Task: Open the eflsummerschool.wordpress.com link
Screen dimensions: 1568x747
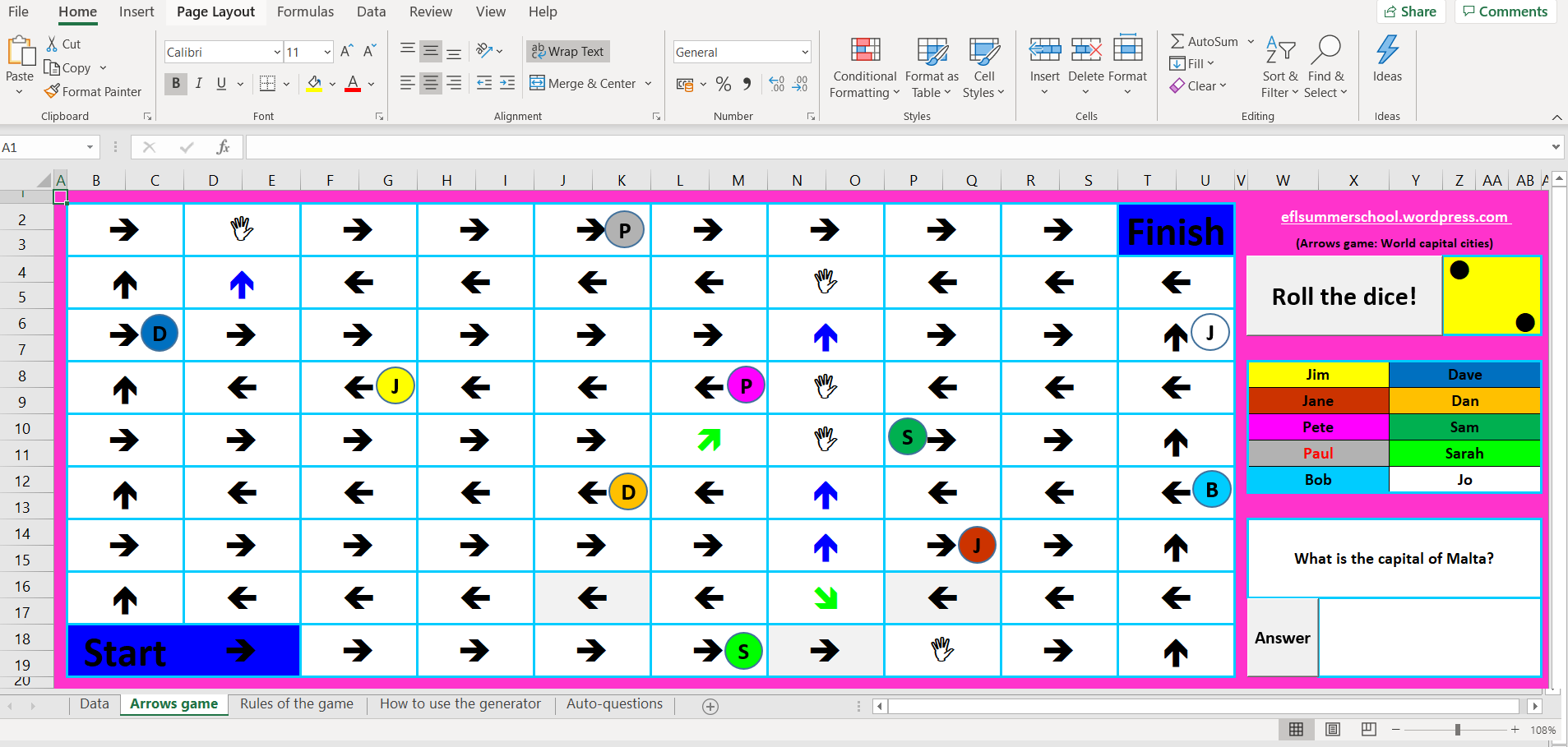Action: (x=1394, y=217)
